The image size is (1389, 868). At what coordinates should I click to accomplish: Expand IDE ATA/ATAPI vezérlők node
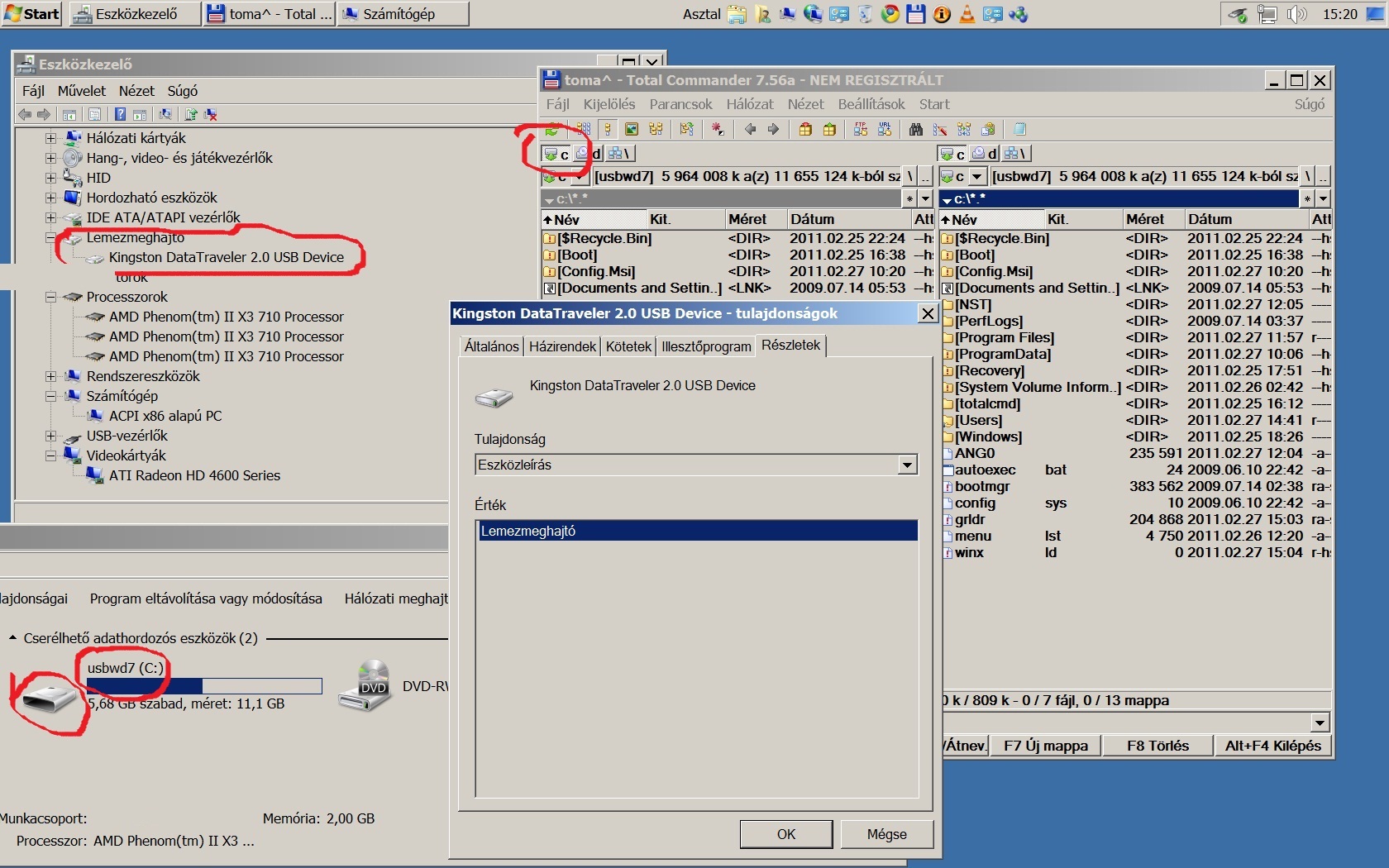[50, 217]
